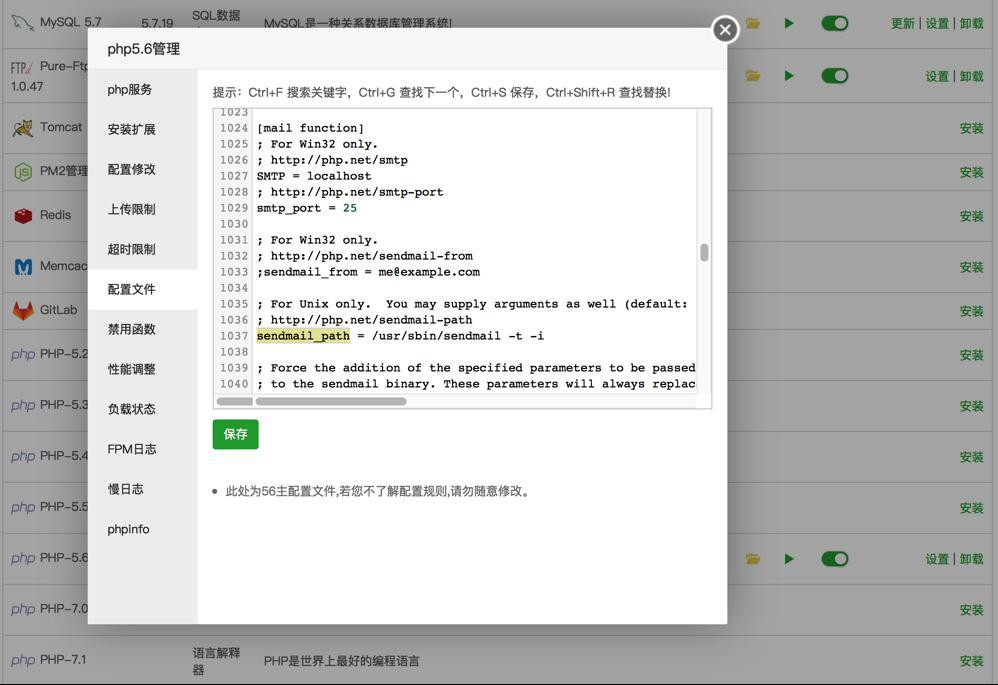
Task: Click the PHP-7.1 php icon
Action: (23, 660)
